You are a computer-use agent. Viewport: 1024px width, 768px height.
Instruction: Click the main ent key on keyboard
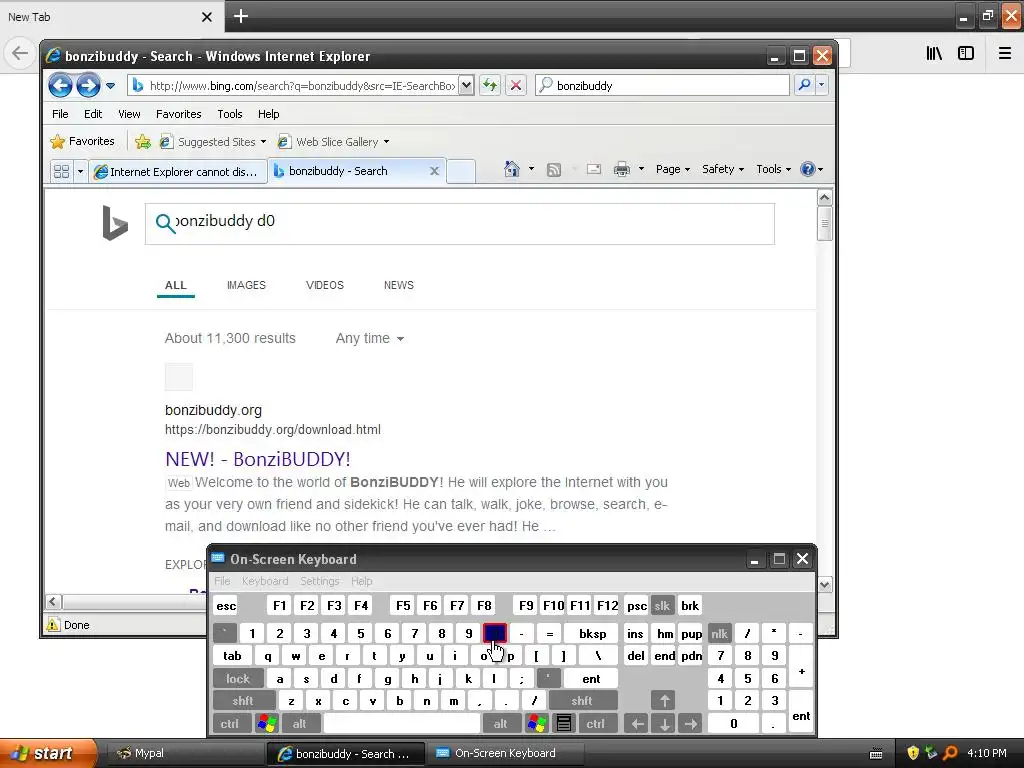tap(591, 679)
